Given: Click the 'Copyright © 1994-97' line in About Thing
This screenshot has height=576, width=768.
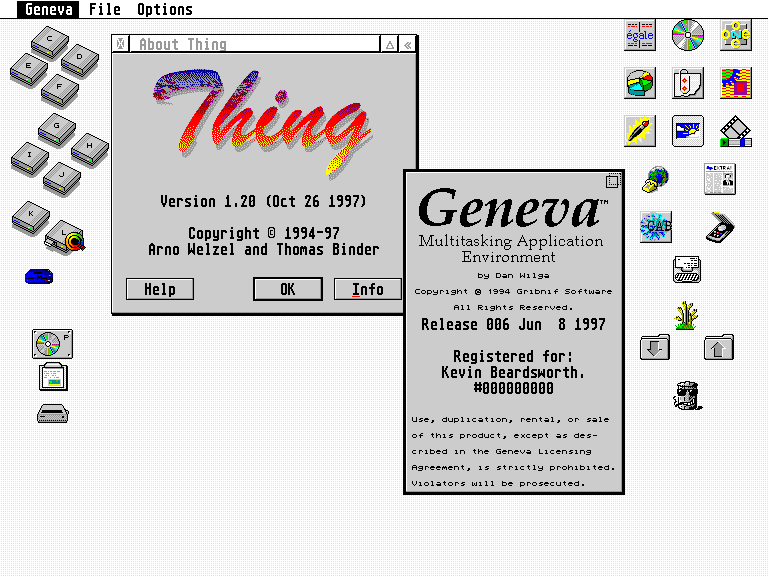Looking at the screenshot, I should click(264, 233).
